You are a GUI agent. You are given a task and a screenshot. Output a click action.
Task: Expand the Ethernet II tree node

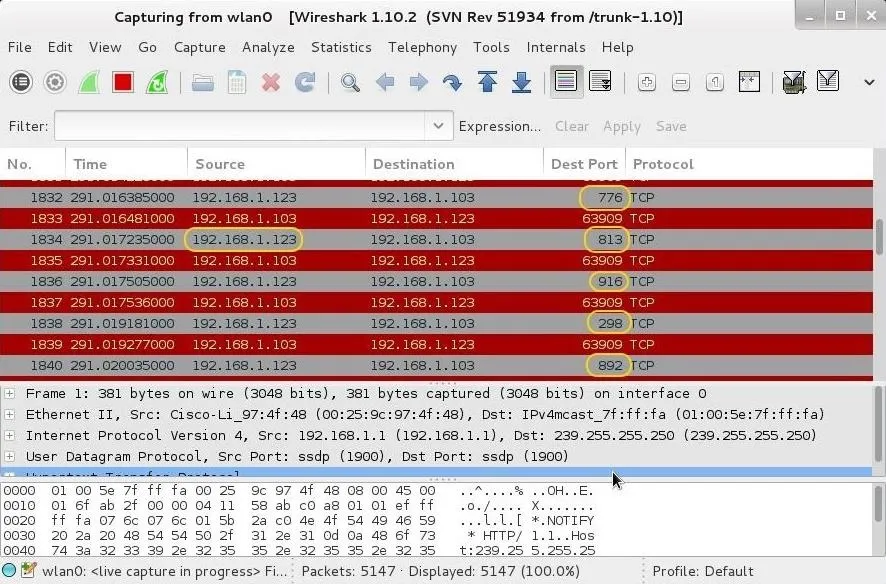10,415
